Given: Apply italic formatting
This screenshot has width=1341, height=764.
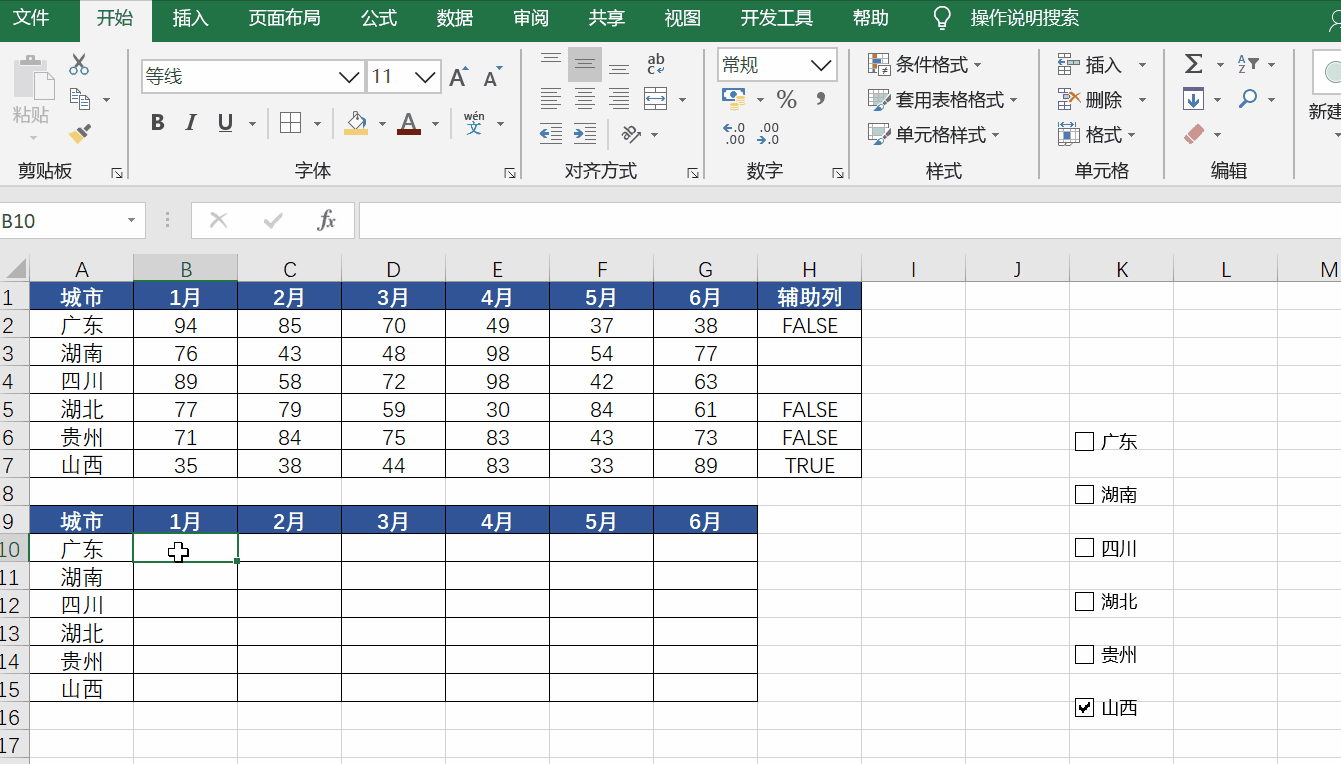Looking at the screenshot, I should (x=190, y=122).
